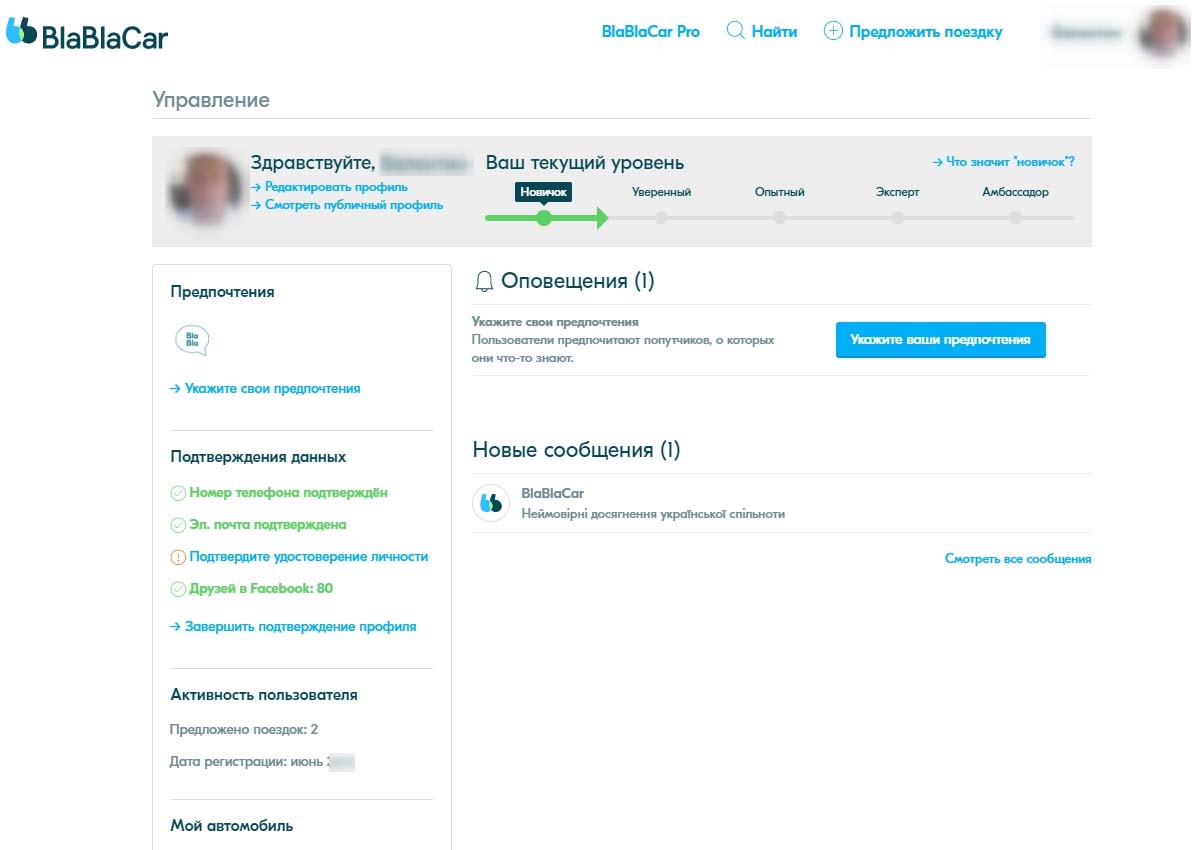Click the profile photo in the greeting panel
1194x850 pixels.
pyautogui.click(x=206, y=189)
